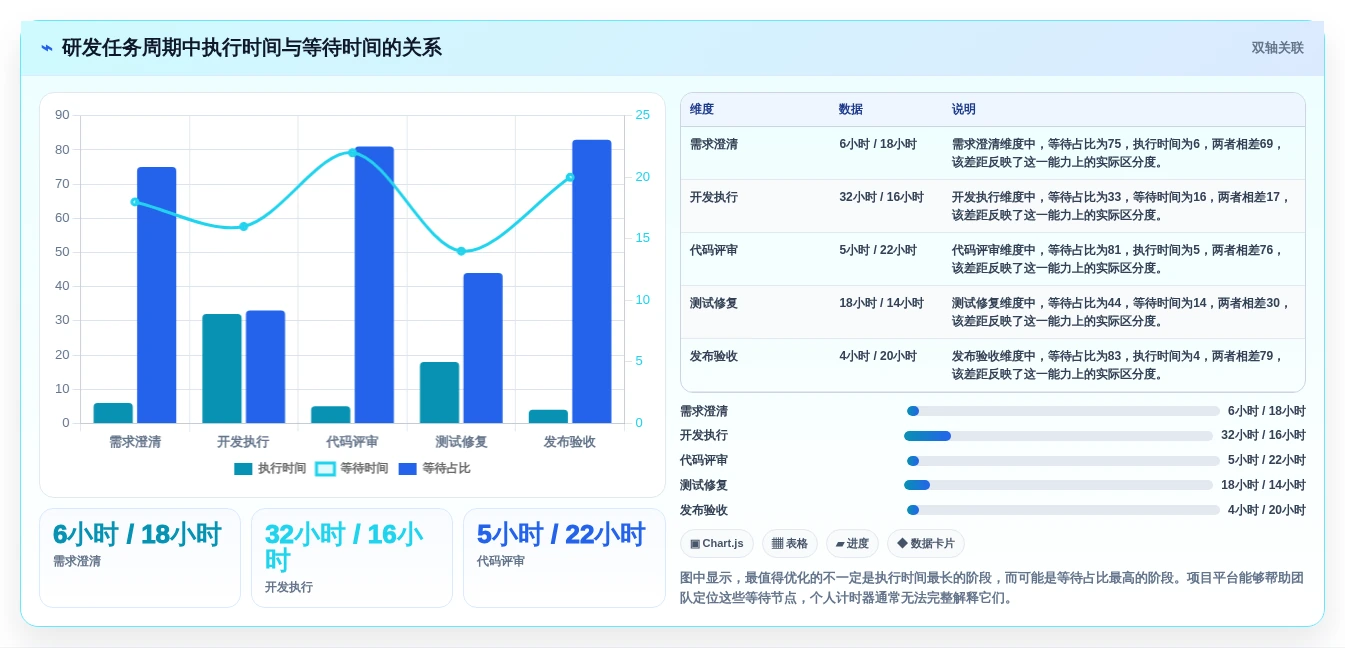Click the 测试修复 等待占比 blue bar
The image size is (1345, 648).
(483, 348)
